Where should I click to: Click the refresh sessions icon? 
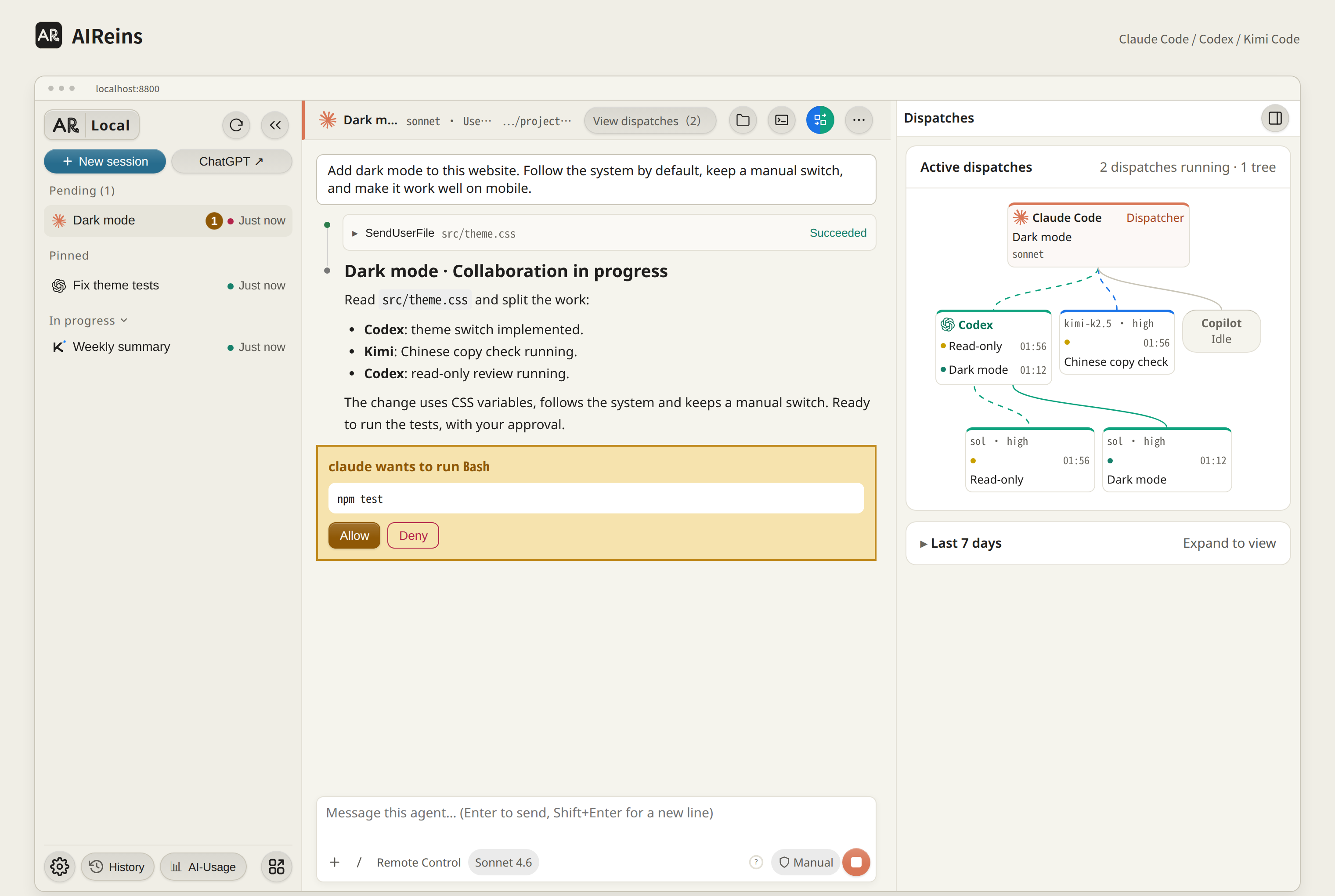(x=236, y=125)
